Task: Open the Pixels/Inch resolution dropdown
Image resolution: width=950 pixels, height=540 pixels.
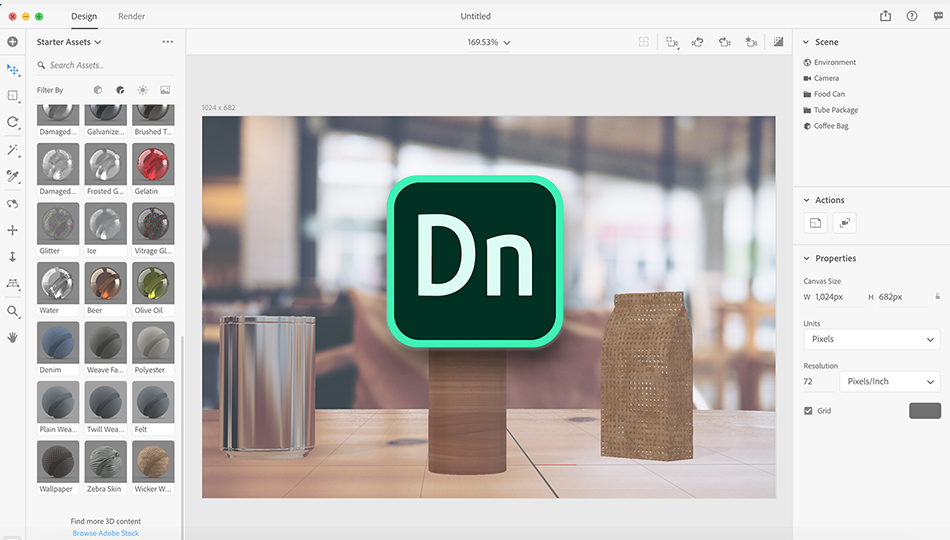Action: point(890,381)
